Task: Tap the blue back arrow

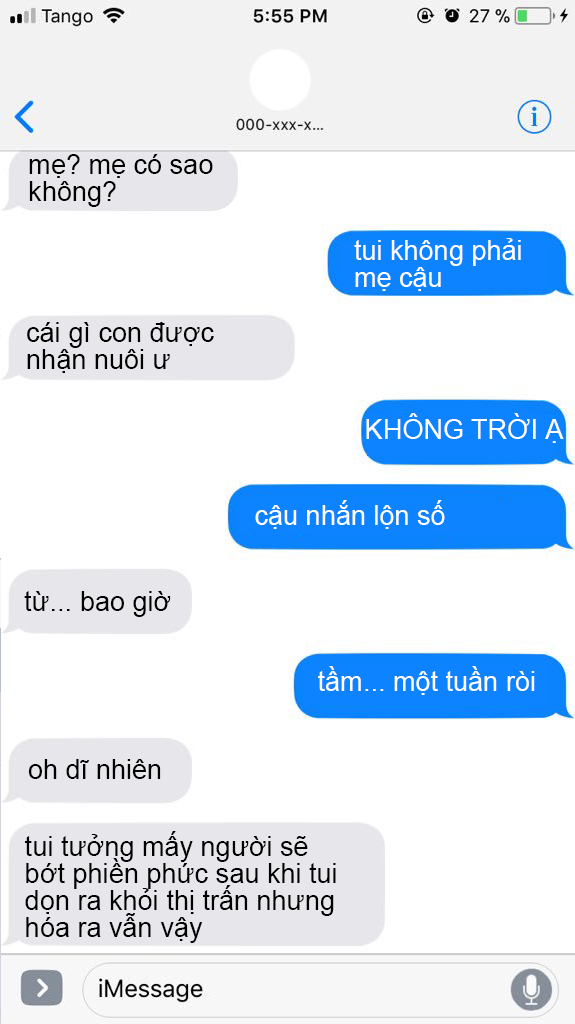Action: pyautogui.click(x=24, y=118)
